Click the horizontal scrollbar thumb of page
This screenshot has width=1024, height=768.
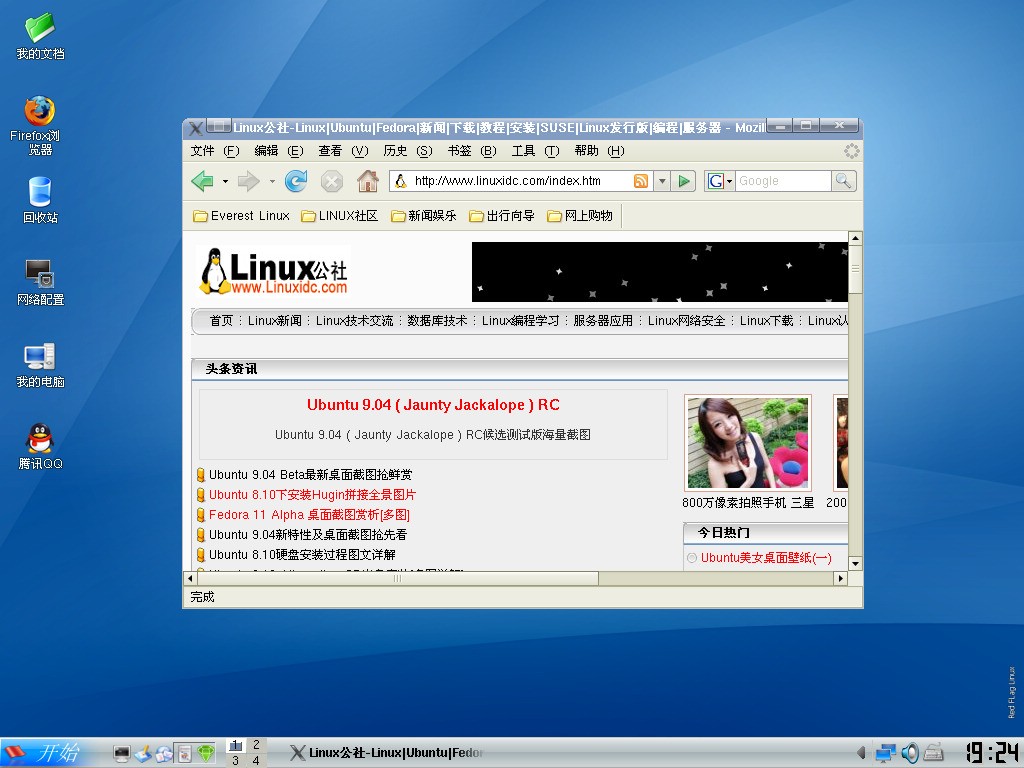point(397,578)
